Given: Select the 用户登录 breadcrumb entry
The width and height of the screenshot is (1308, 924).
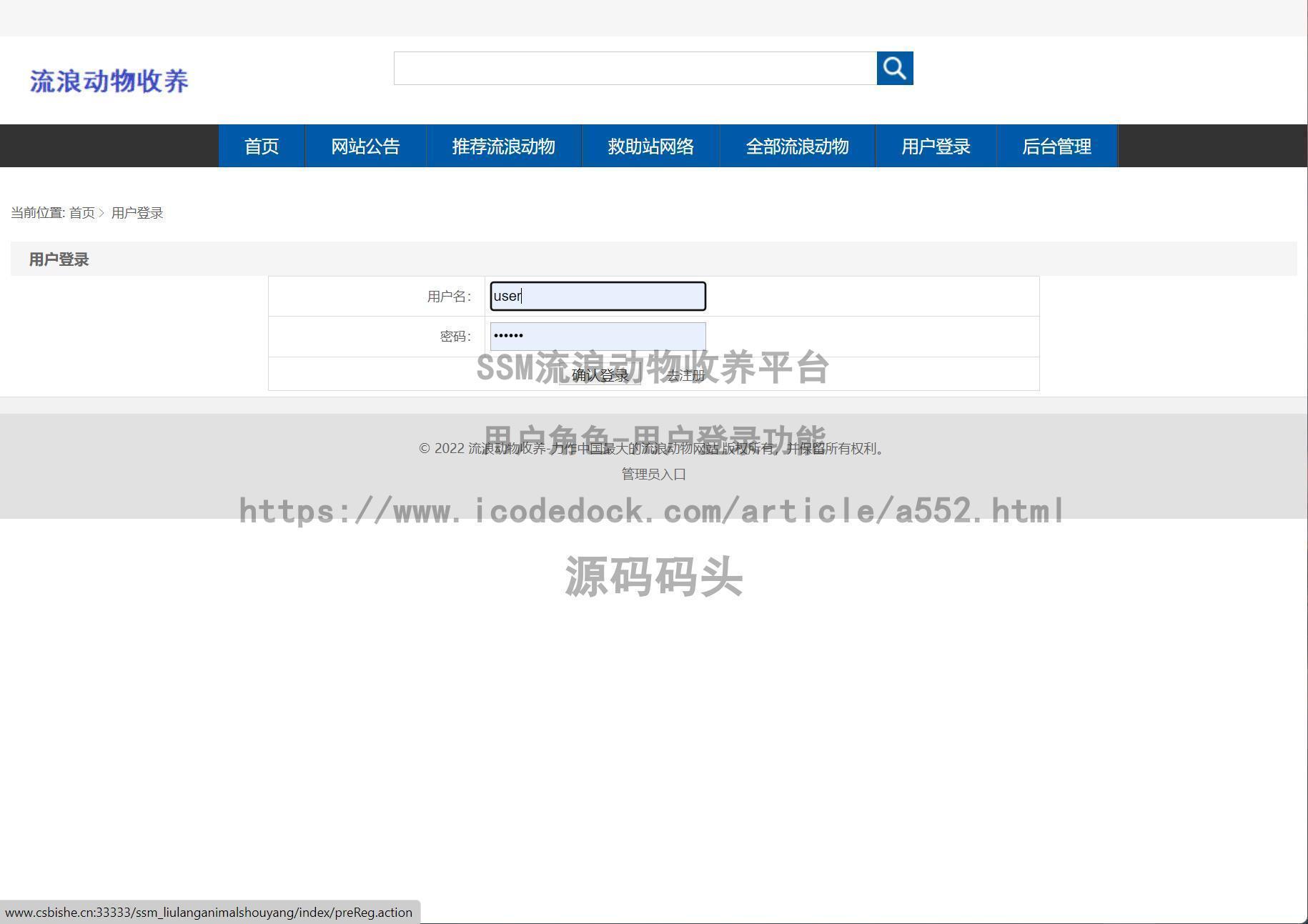Looking at the screenshot, I should pos(137,212).
